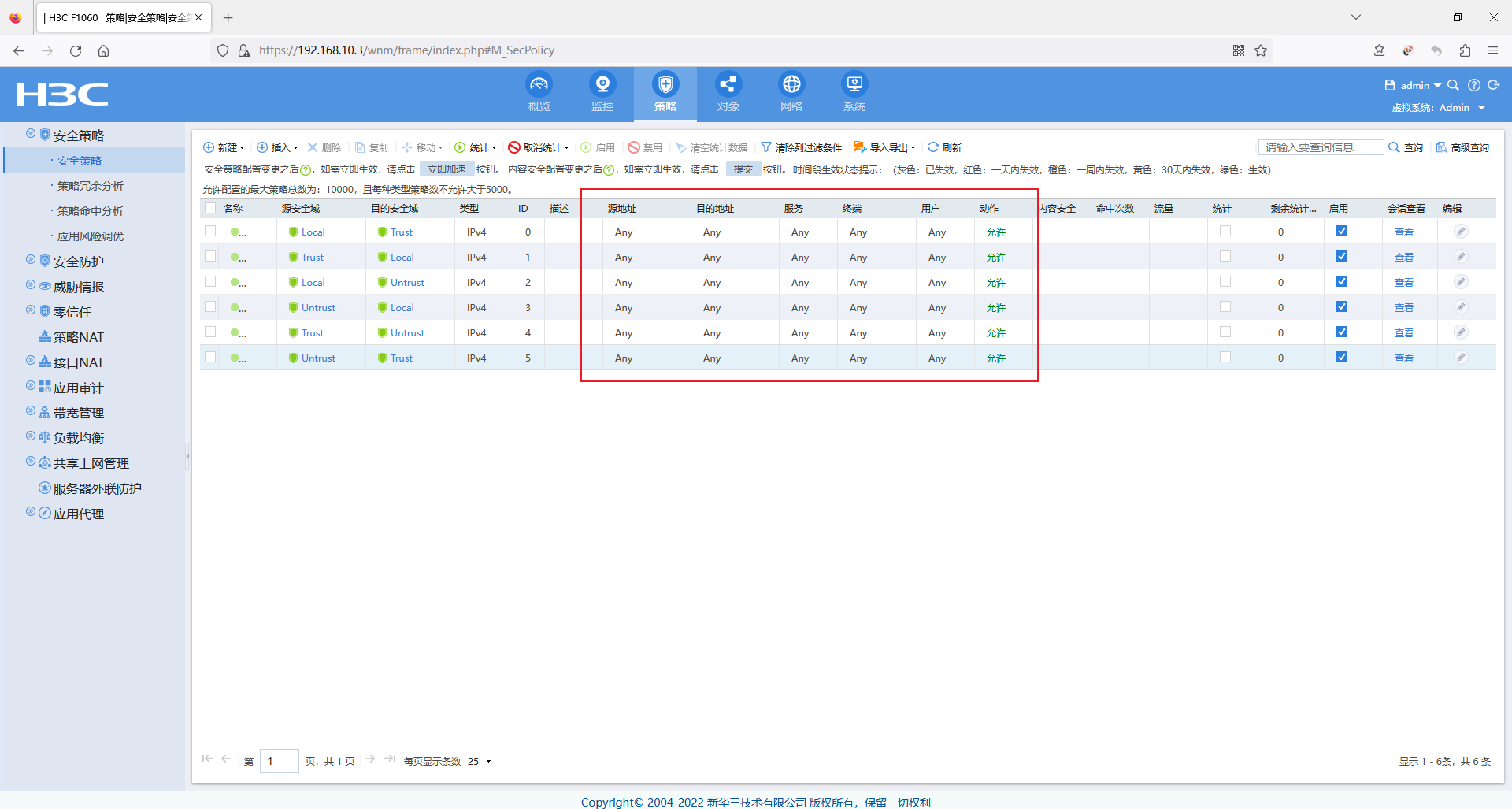The width and height of the screenshot is (1512, 809).
Task: Open 策略NAT in the left menu
Action: click(78, 337)
